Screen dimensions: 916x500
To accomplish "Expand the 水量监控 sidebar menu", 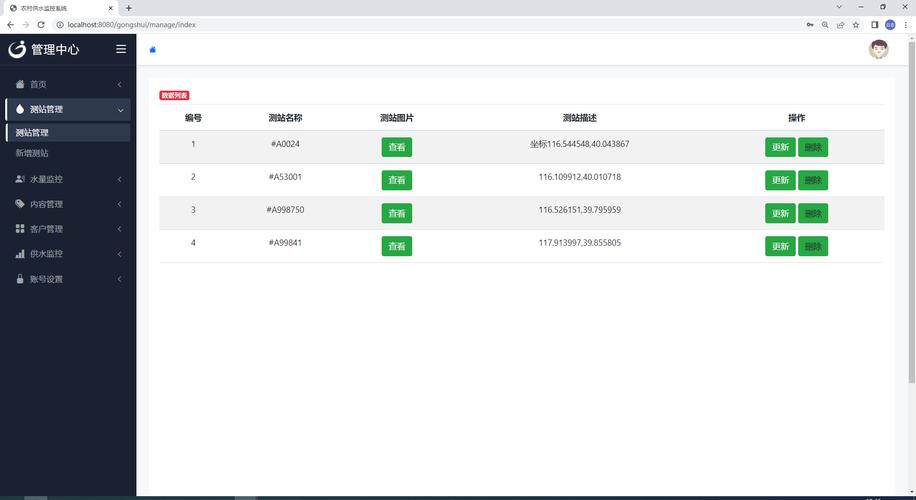I will tap(68, 179).
